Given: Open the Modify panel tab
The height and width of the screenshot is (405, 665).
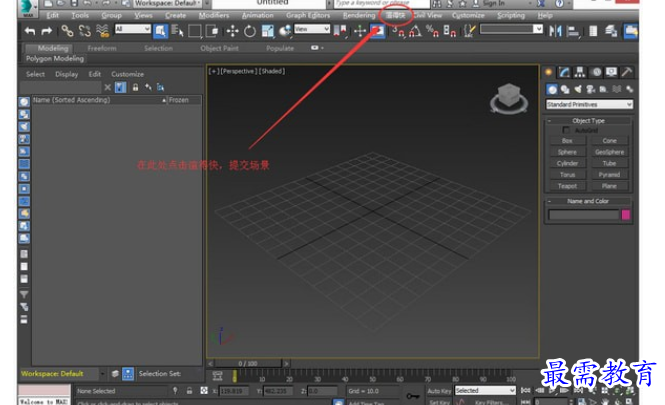Looking at the screenshot, I should (x=565, y=72).
